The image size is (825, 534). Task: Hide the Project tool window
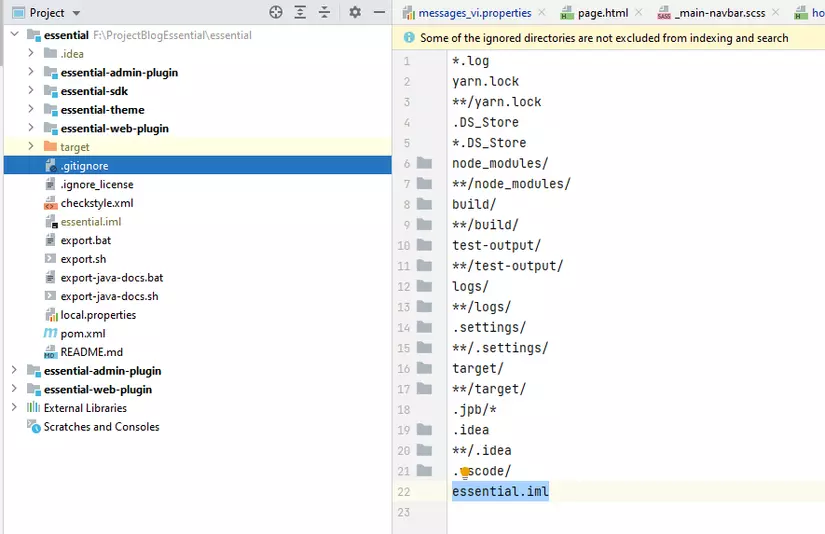coord(380,12)
